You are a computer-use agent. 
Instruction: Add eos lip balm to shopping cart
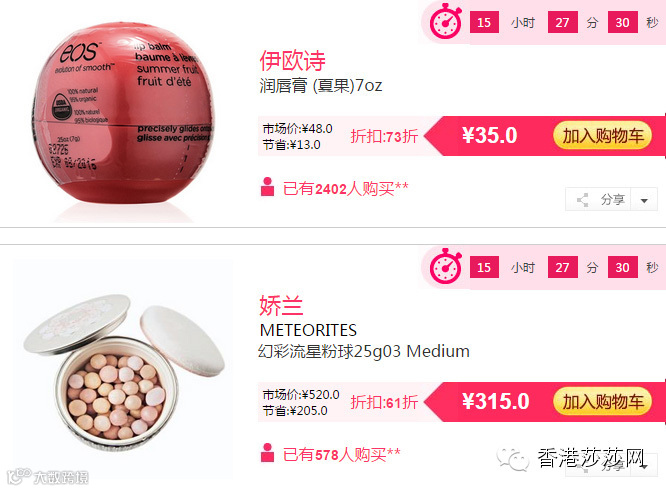[602, 136]
